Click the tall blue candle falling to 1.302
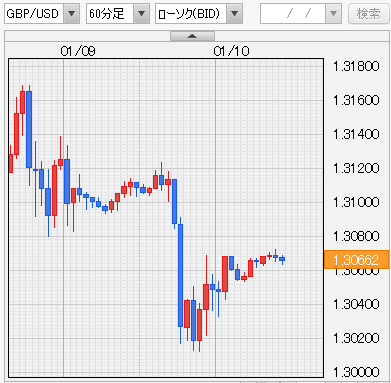 pyautogui.click(x=180, y=275)
